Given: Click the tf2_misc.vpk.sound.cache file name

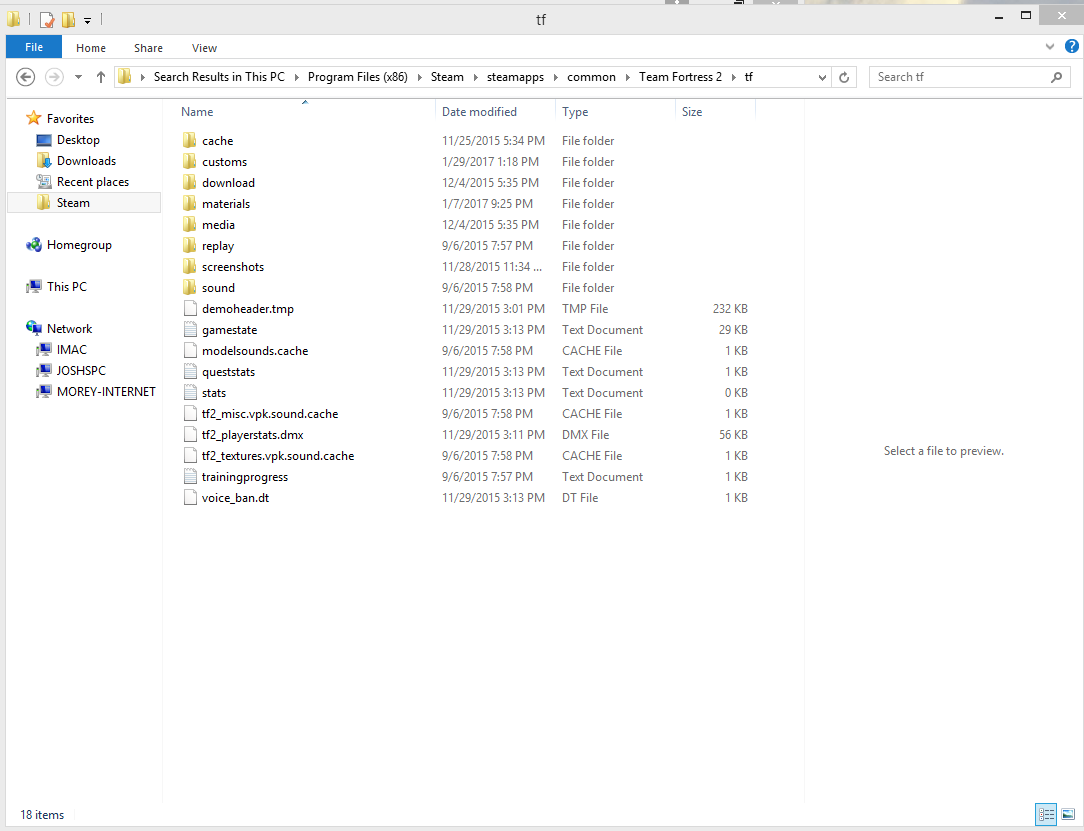Looking at the screenshot, I should (x=270, y=413).
